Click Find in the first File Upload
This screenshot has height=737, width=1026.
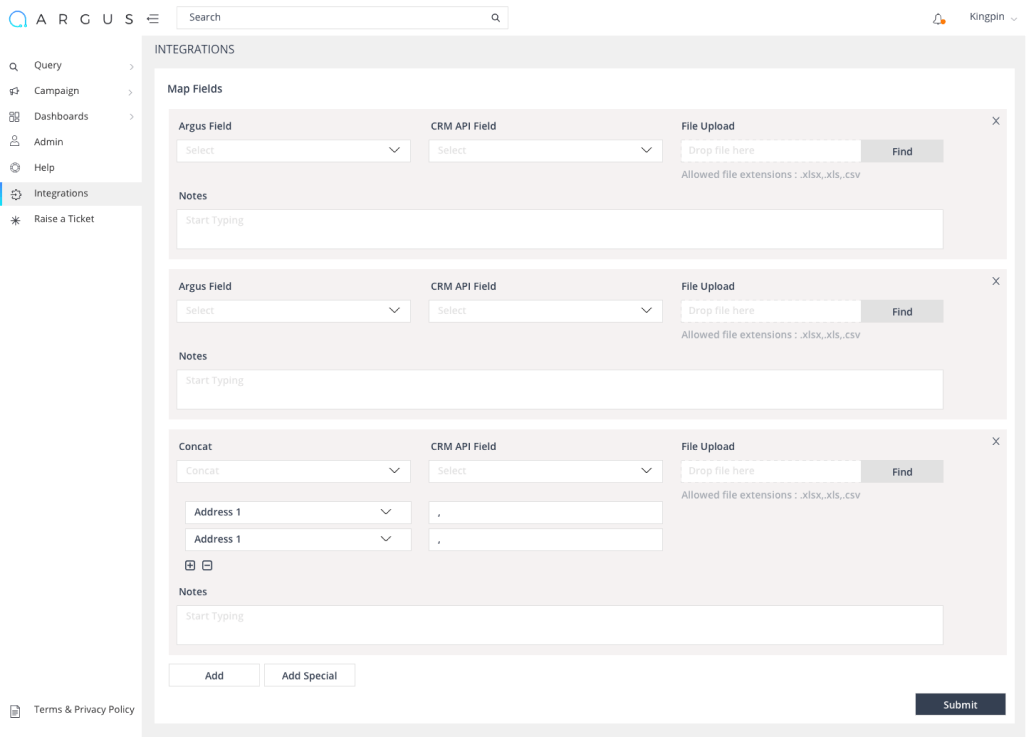(902, 151)
